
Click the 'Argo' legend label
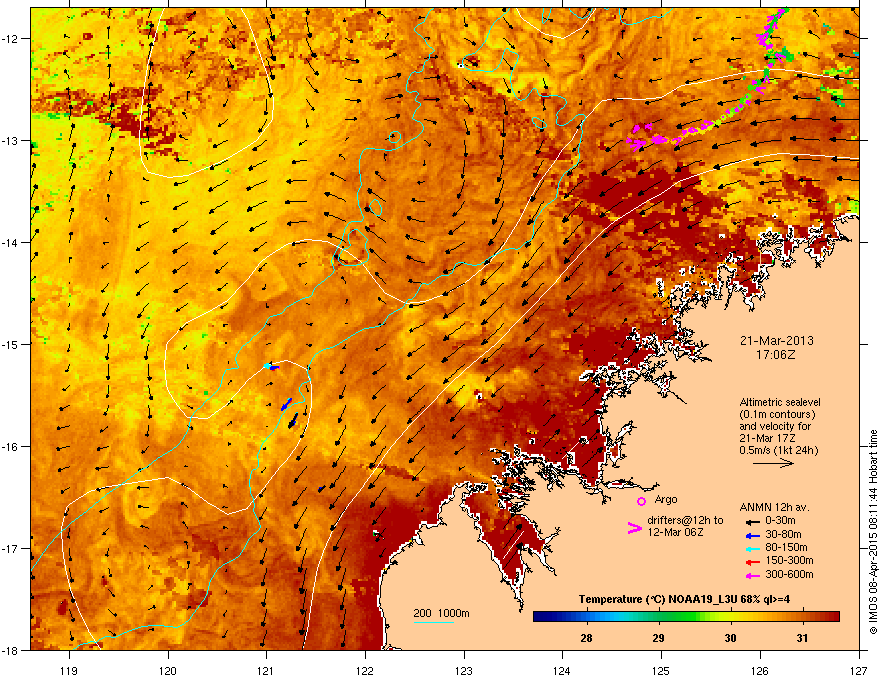pos(666,499)
